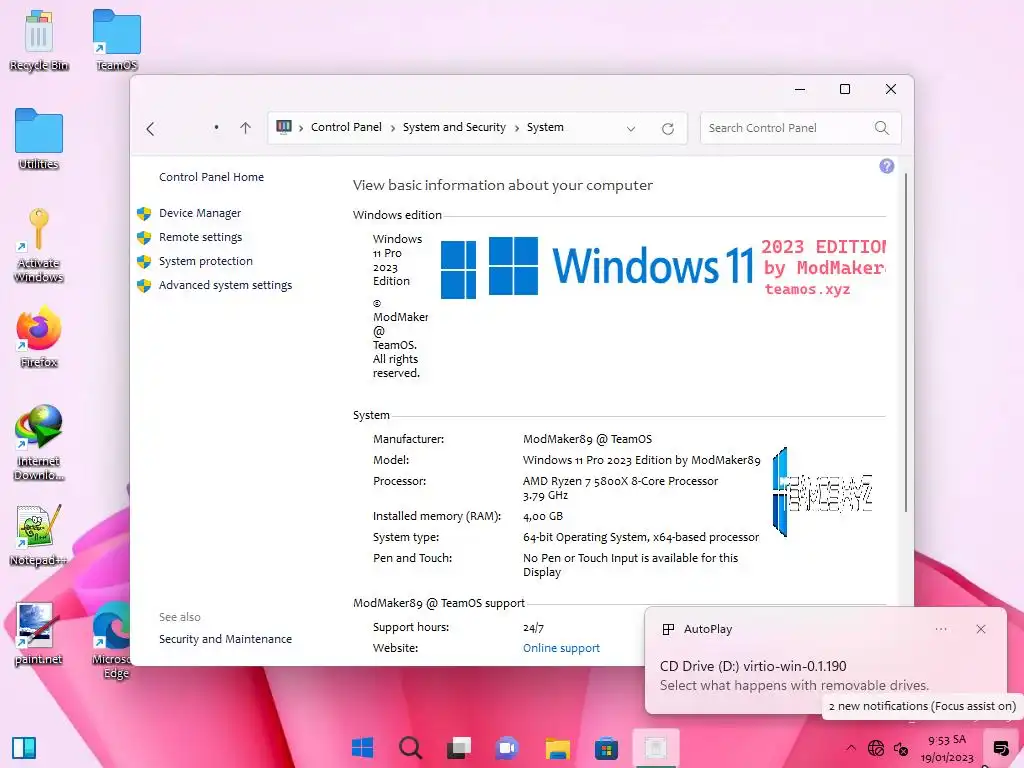Launch the Activate Windows key shortcut
Screen dimensions: 1024x768
pos(39,245)
